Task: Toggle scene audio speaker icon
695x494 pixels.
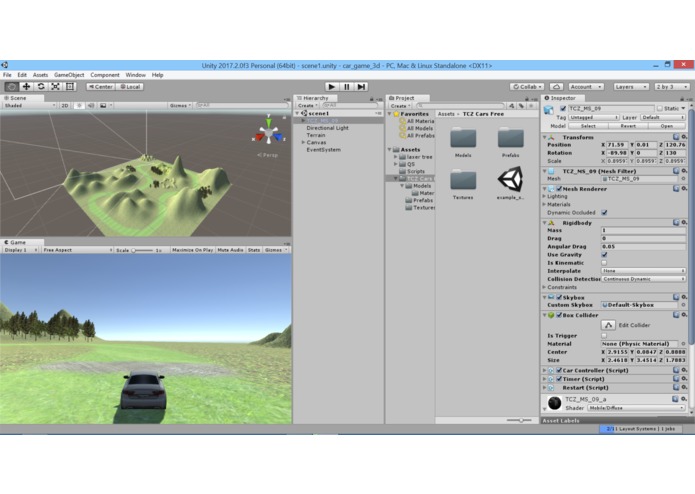Action: click(90, 105)
